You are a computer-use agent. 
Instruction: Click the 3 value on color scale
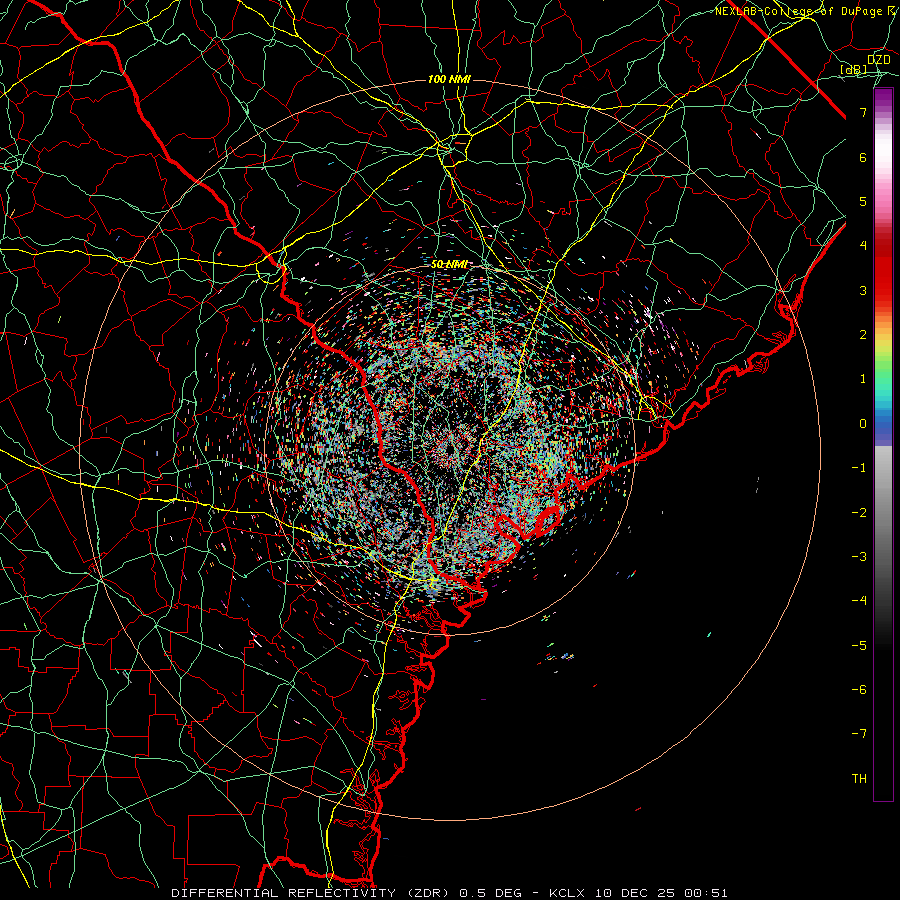[x=863, y=290]
